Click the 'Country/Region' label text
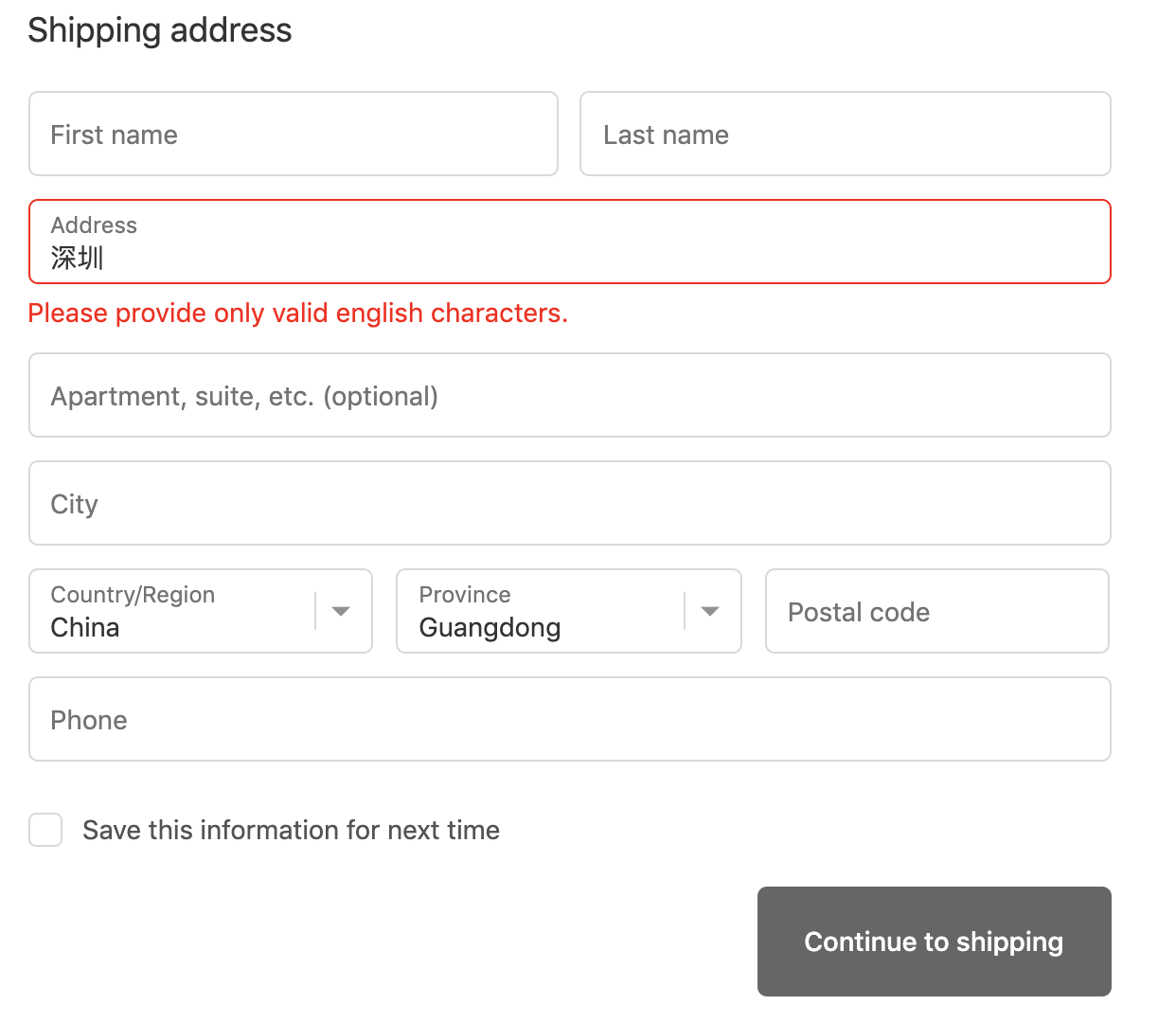Image resolution: width=1176 pixels, height=1023 pixels. [133, 595]
